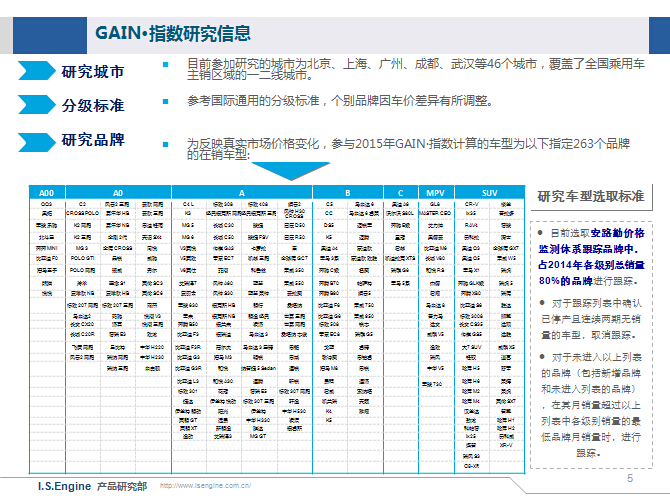The height and width of the screenshot is (503, 670).
Task: Click the A00 column header
Action: tap(47, 193)
